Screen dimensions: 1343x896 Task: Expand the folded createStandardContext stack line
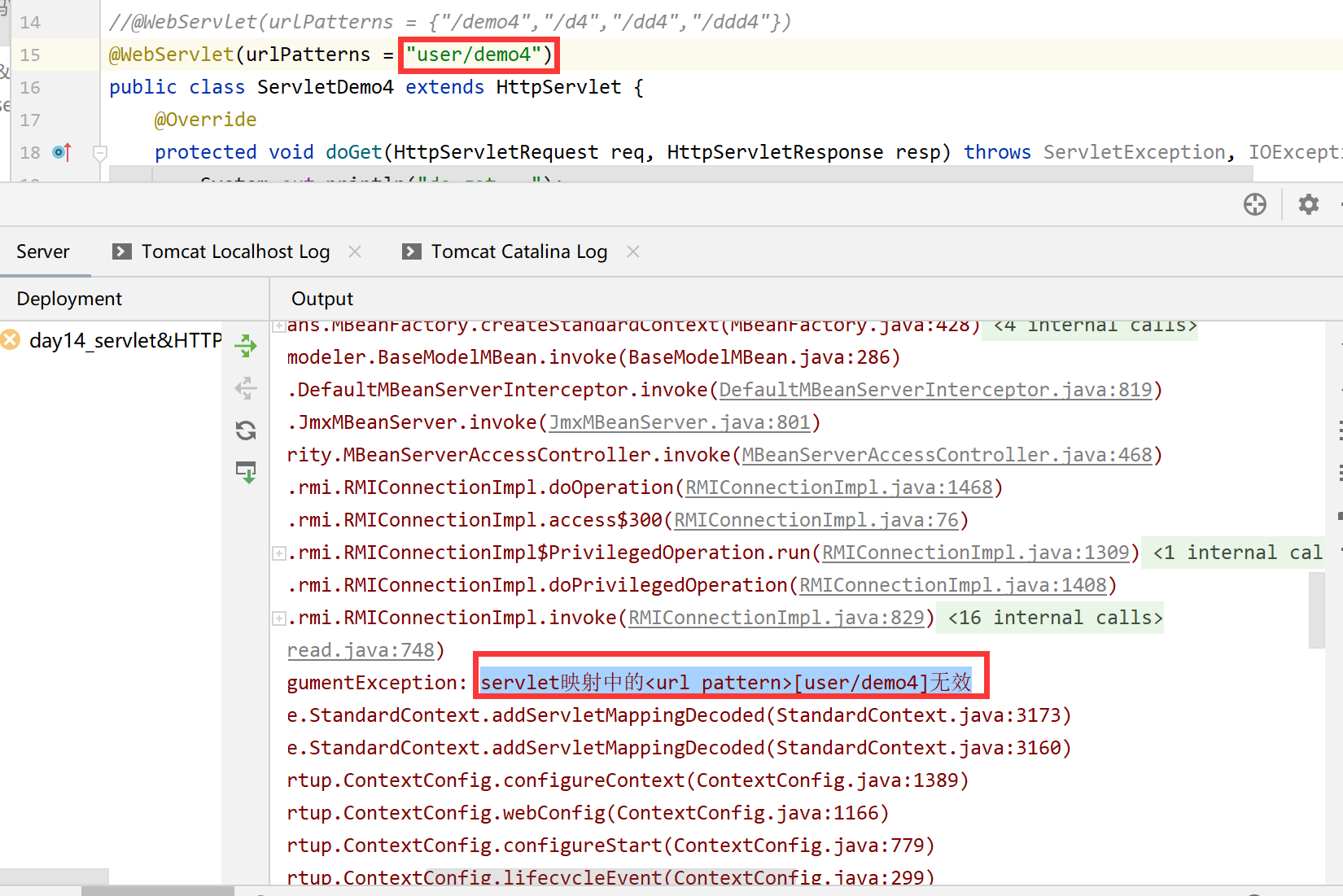279,326
